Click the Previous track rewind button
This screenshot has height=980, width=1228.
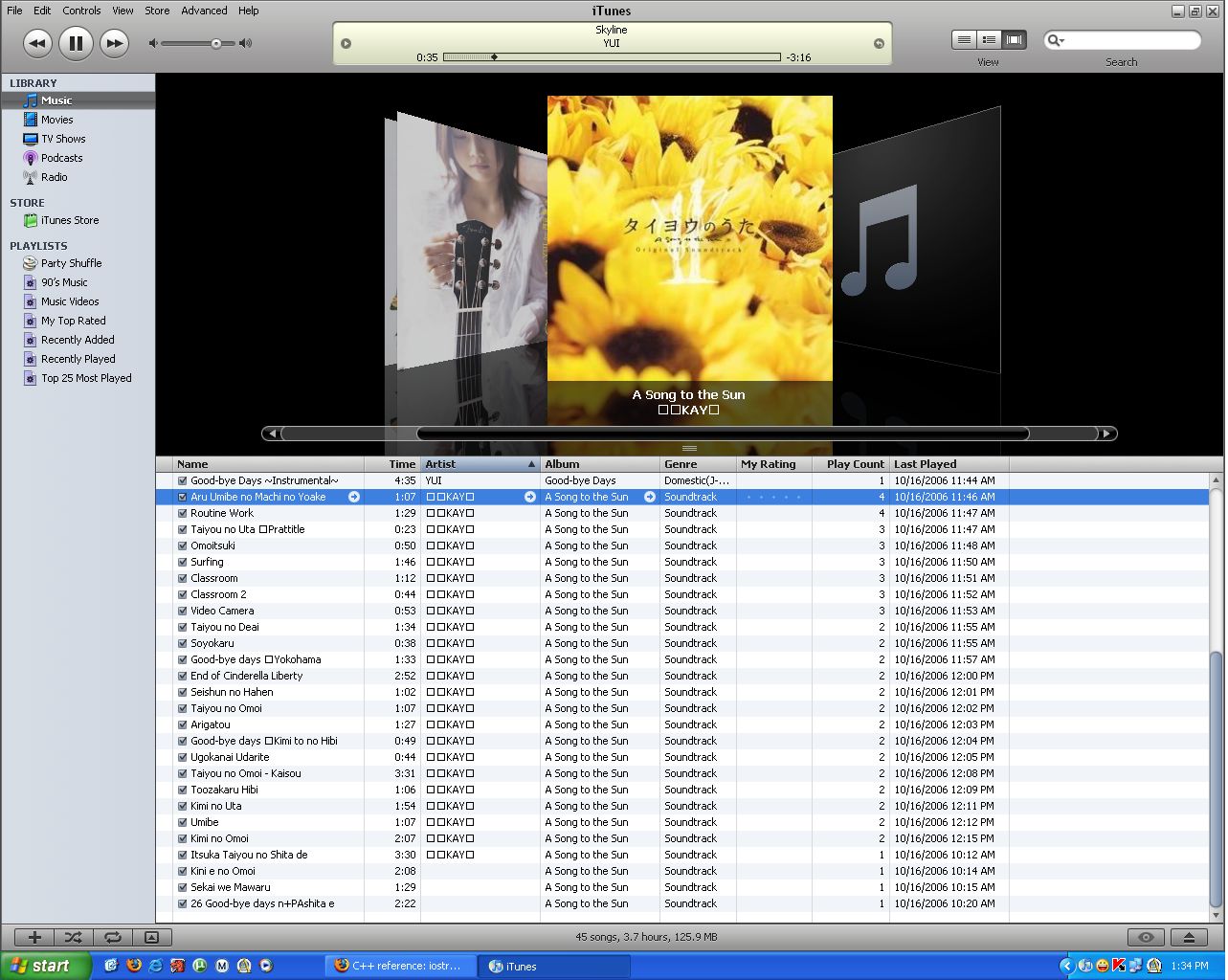click(x=37, y=43)
